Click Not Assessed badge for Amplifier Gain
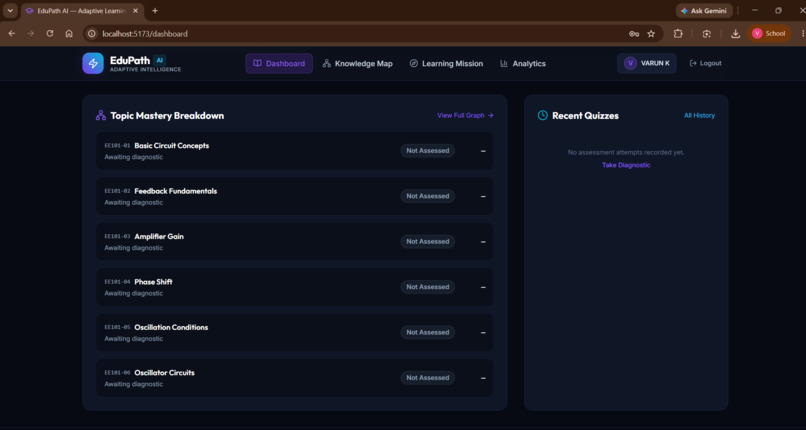Screen dimensions: 806x430 tap(428, 241)
